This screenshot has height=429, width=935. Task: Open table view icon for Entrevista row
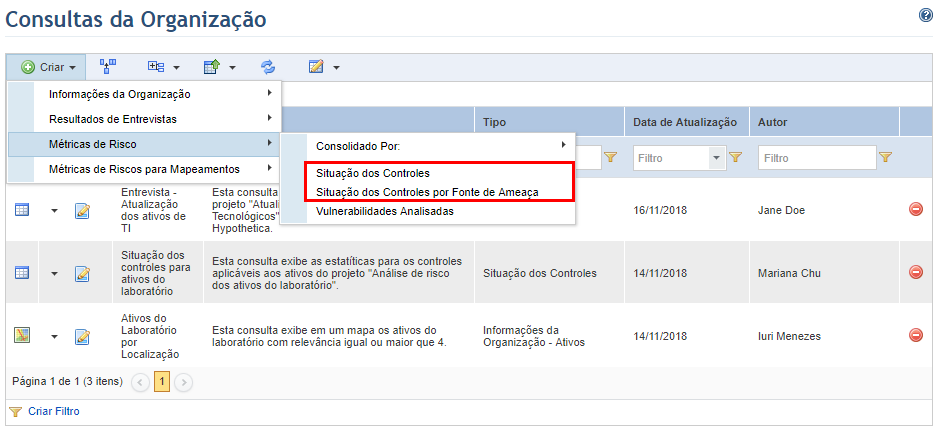coord(21,210)
